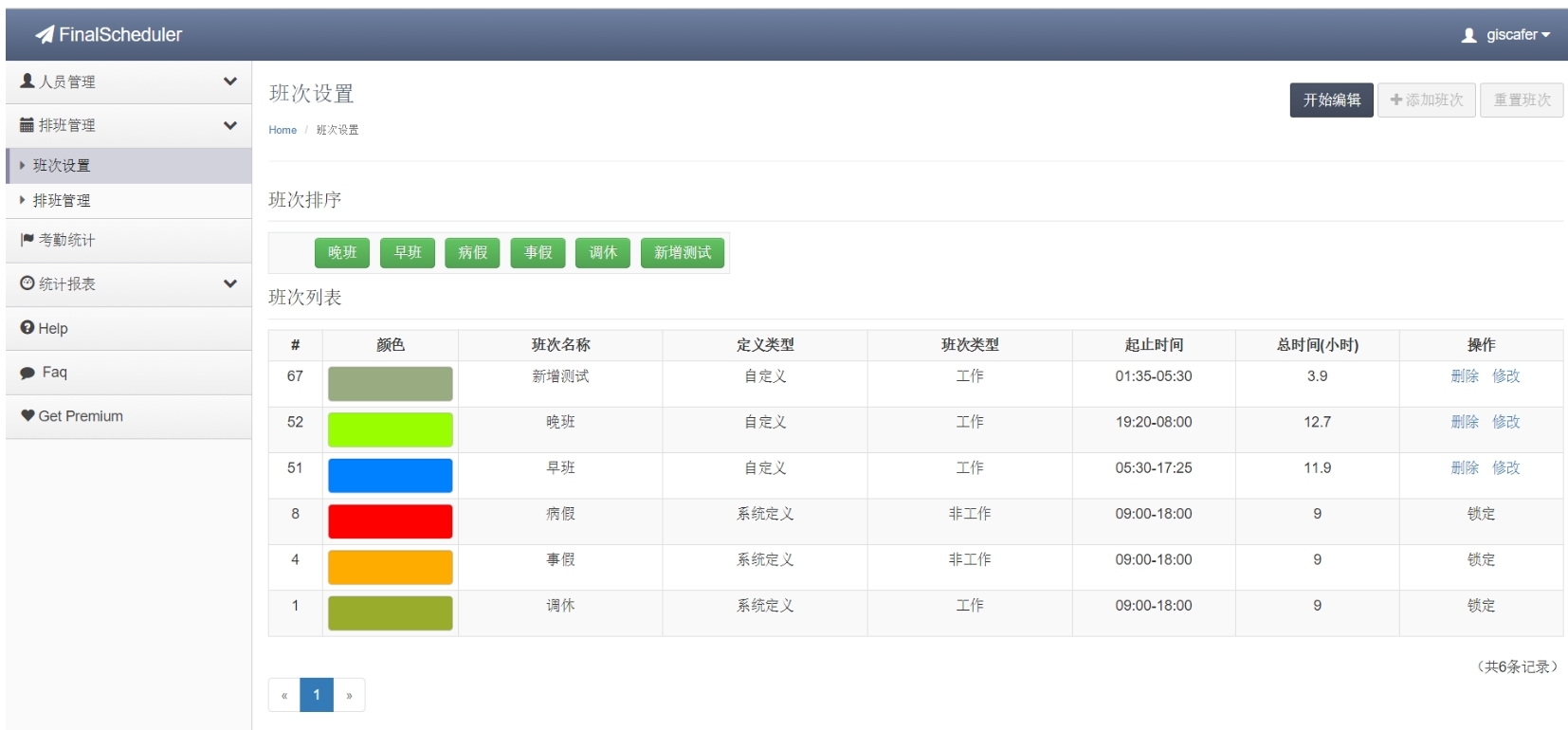Open the 班次设置 submenu item
This screenshot has height=730, width=1568.
[x=129, y=165]
